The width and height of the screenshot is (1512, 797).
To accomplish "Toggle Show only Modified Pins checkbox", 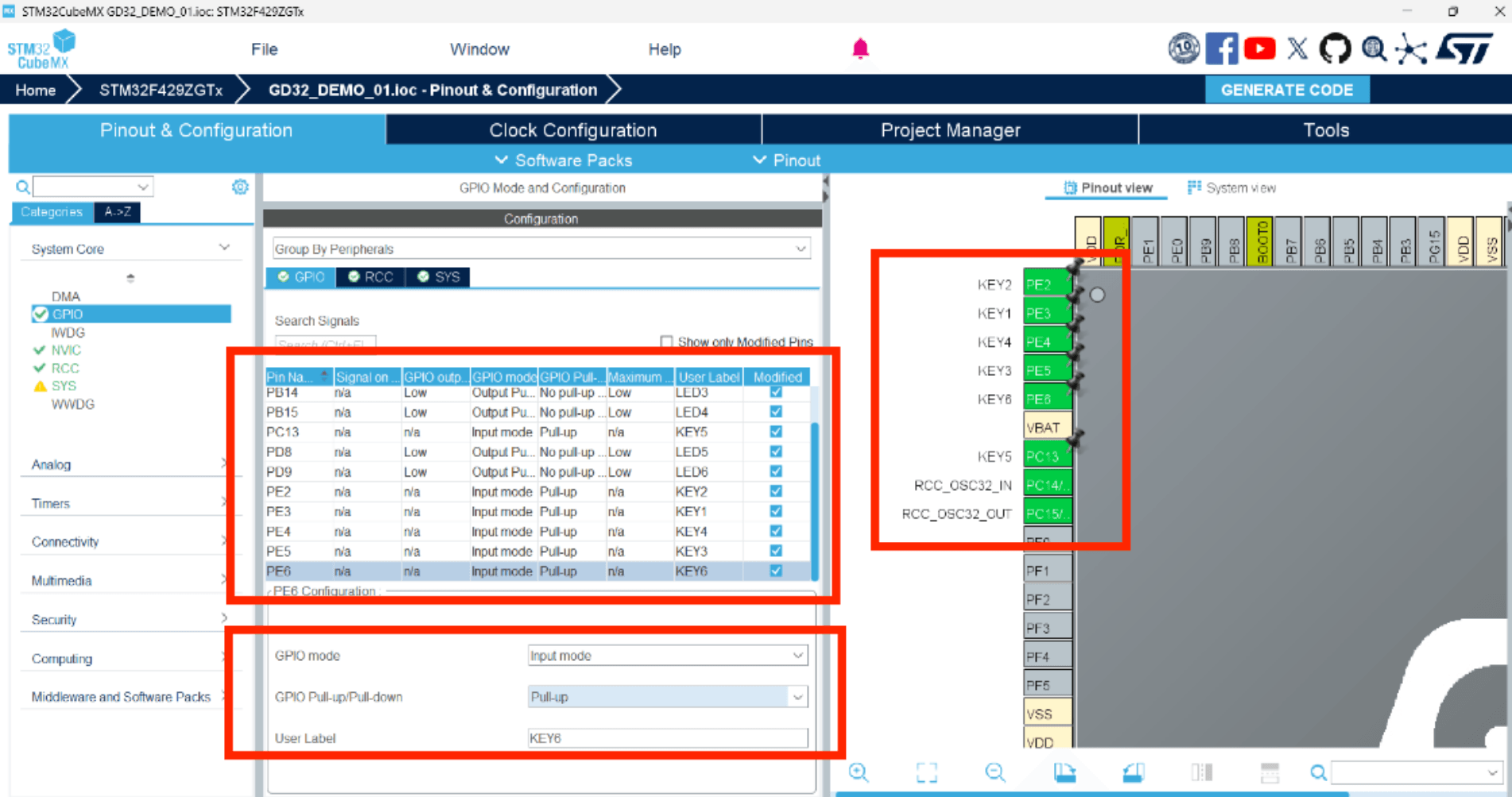I will [666, 342].
